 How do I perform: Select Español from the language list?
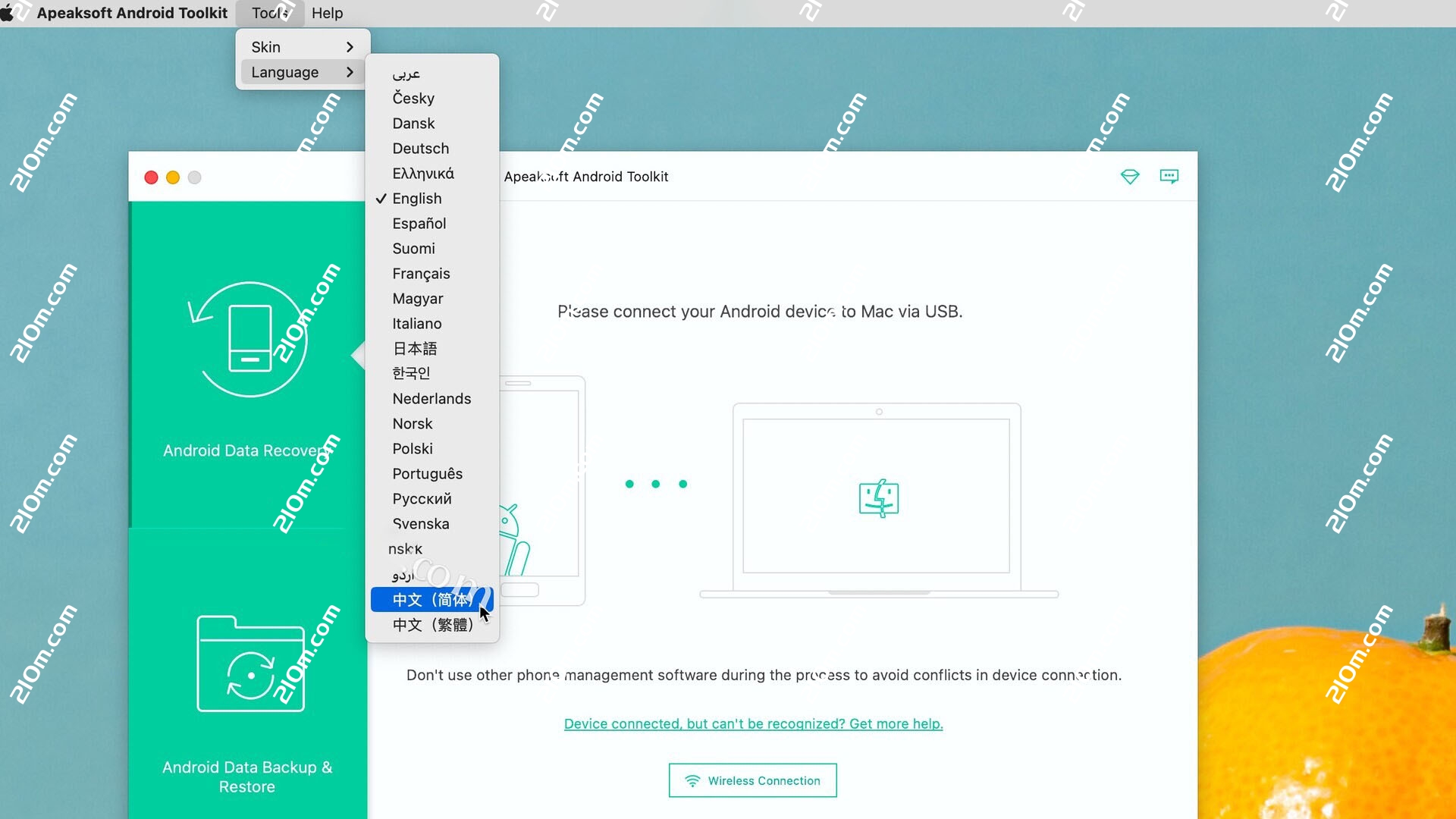pos(419,223)
